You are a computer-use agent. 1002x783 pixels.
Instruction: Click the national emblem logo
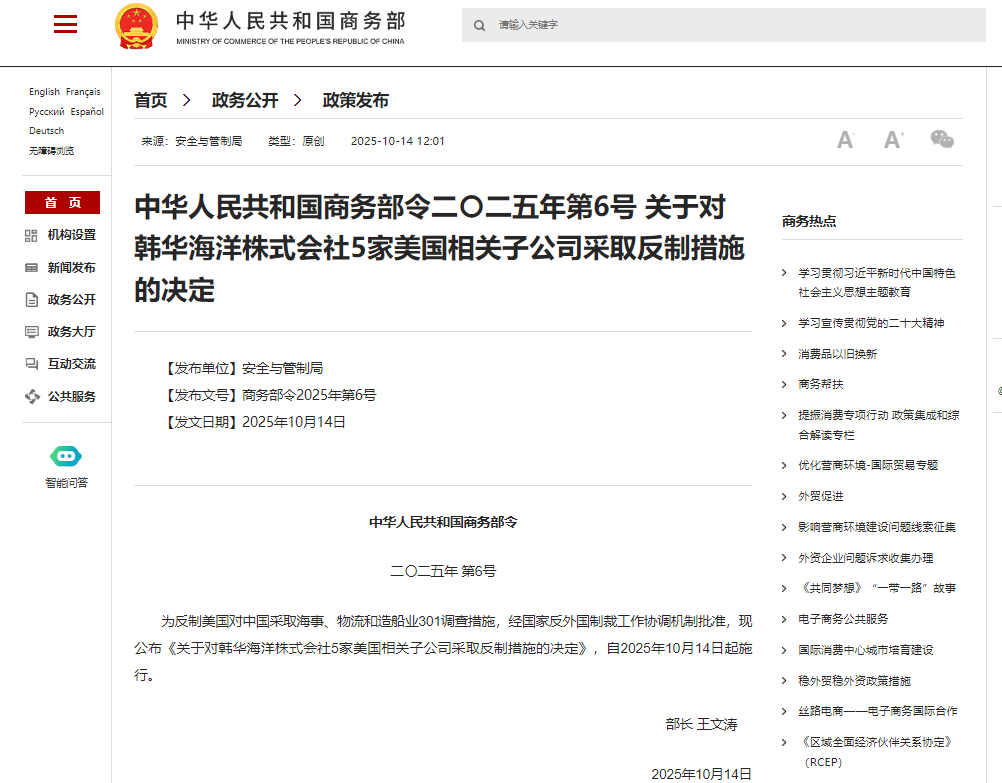136,26
